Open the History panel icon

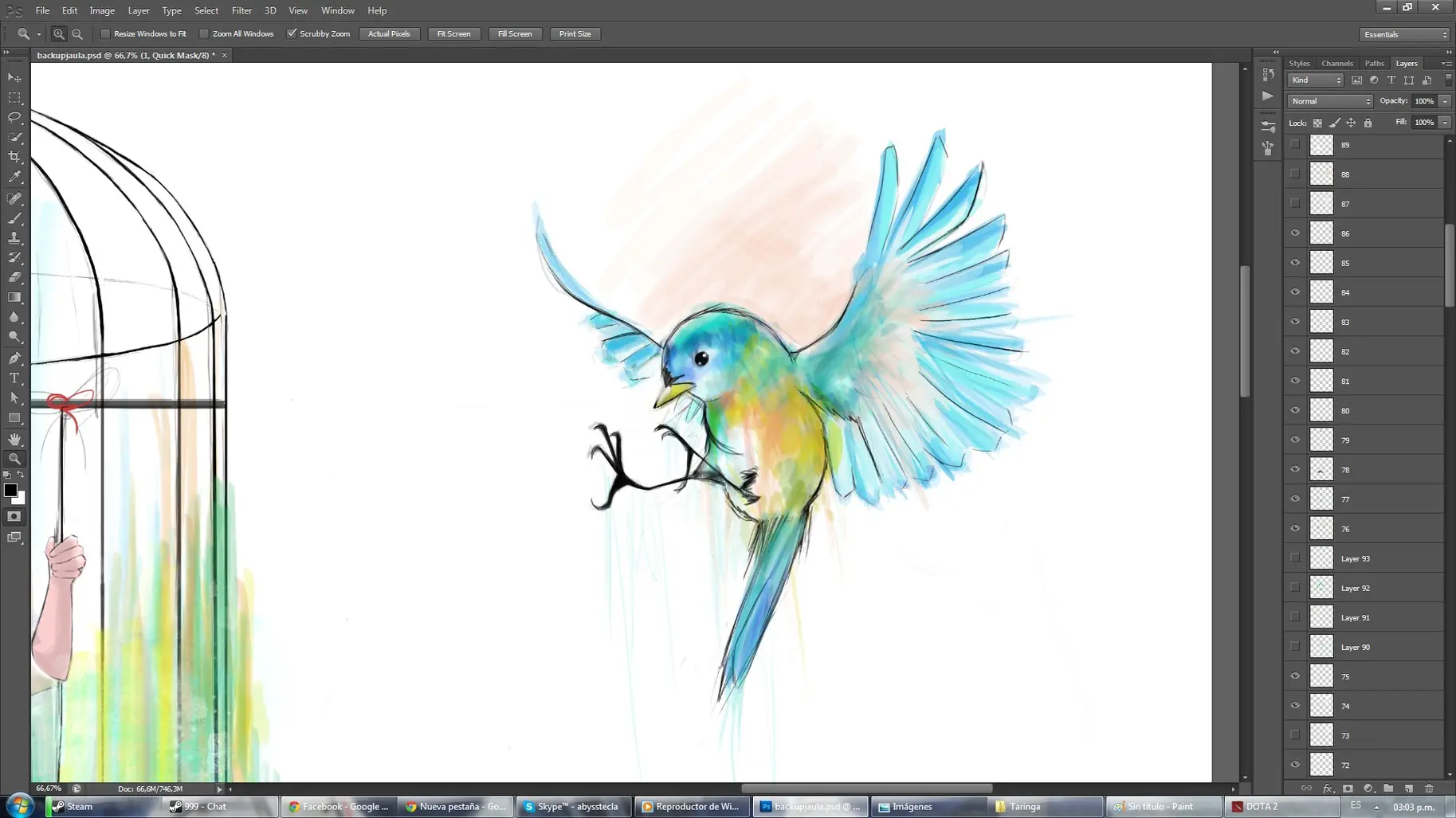click(x=1268, y=74)
